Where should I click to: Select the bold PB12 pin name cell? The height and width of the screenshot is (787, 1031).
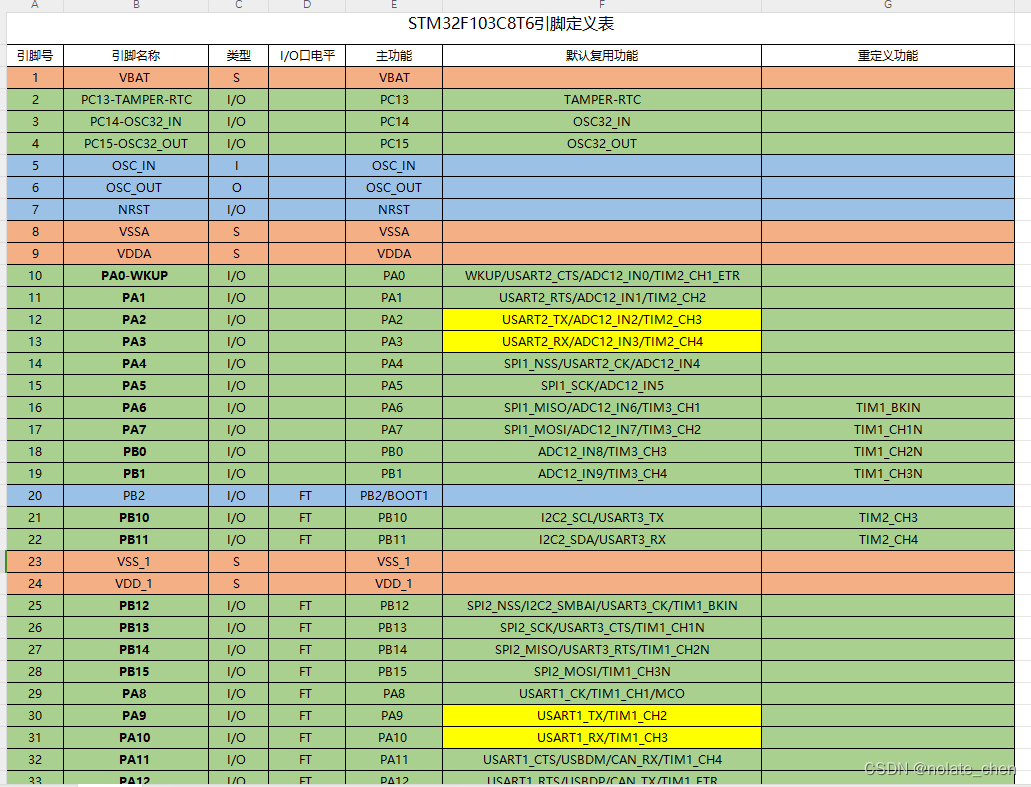click(x=136, y=606)
